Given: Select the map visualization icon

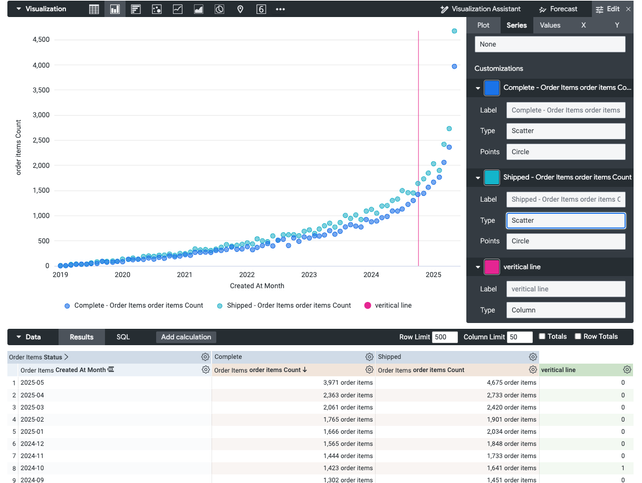Looking at the screenshot, I should click(240, 9).
